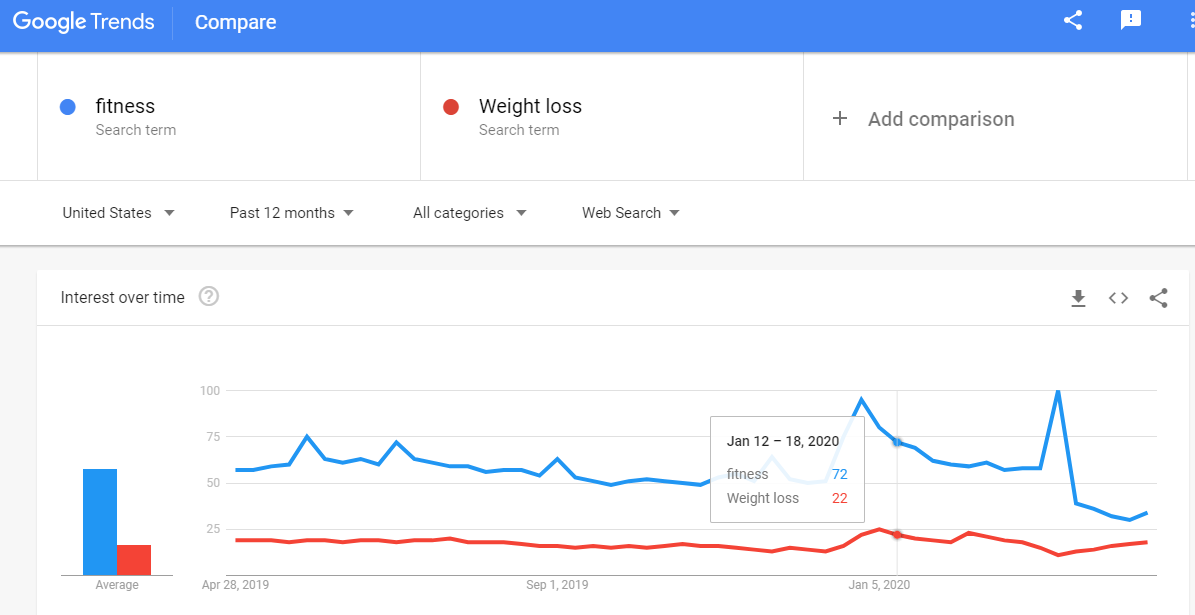Image resolution: width=1195 pixels, height=615 pixels.
Task: Share the Interest over time chart
Action: 1158,298
